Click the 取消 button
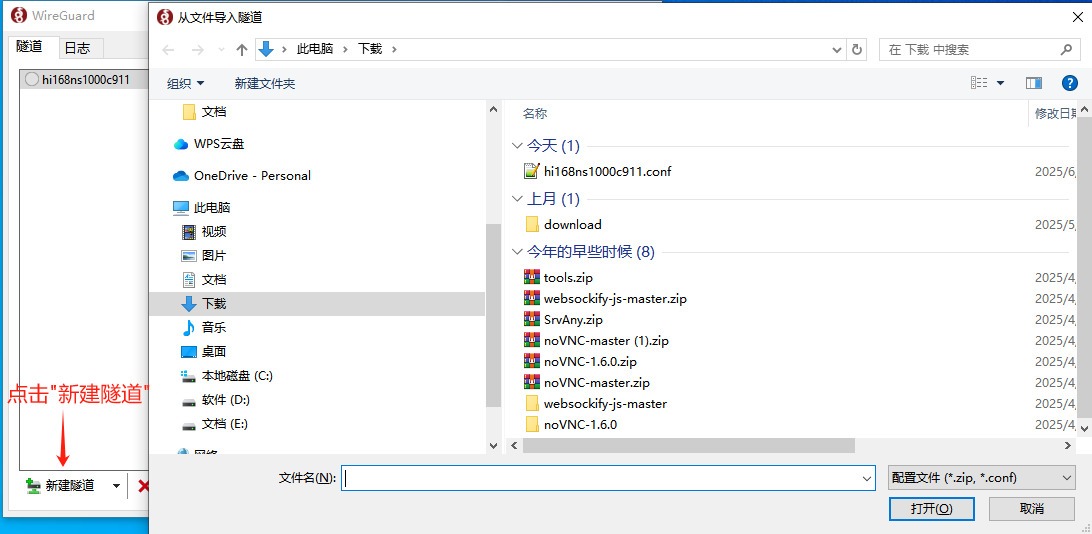The image size is (1092, 534). [1031, 508]
